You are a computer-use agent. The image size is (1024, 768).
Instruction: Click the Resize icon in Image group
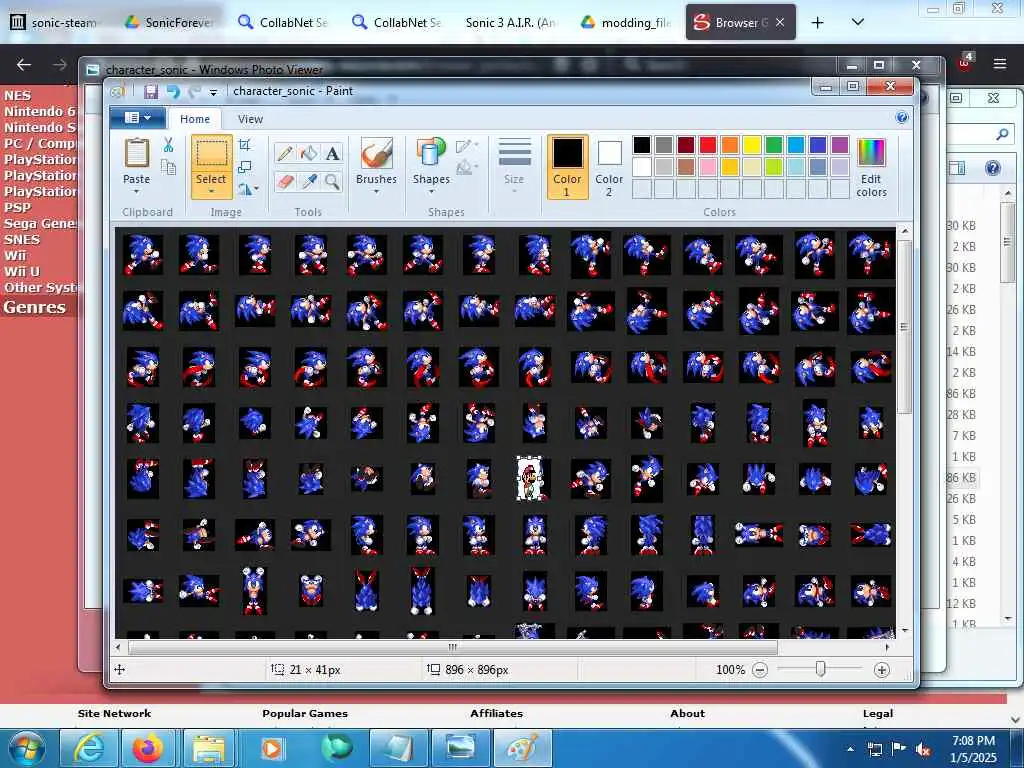click(x=245, y=167)
